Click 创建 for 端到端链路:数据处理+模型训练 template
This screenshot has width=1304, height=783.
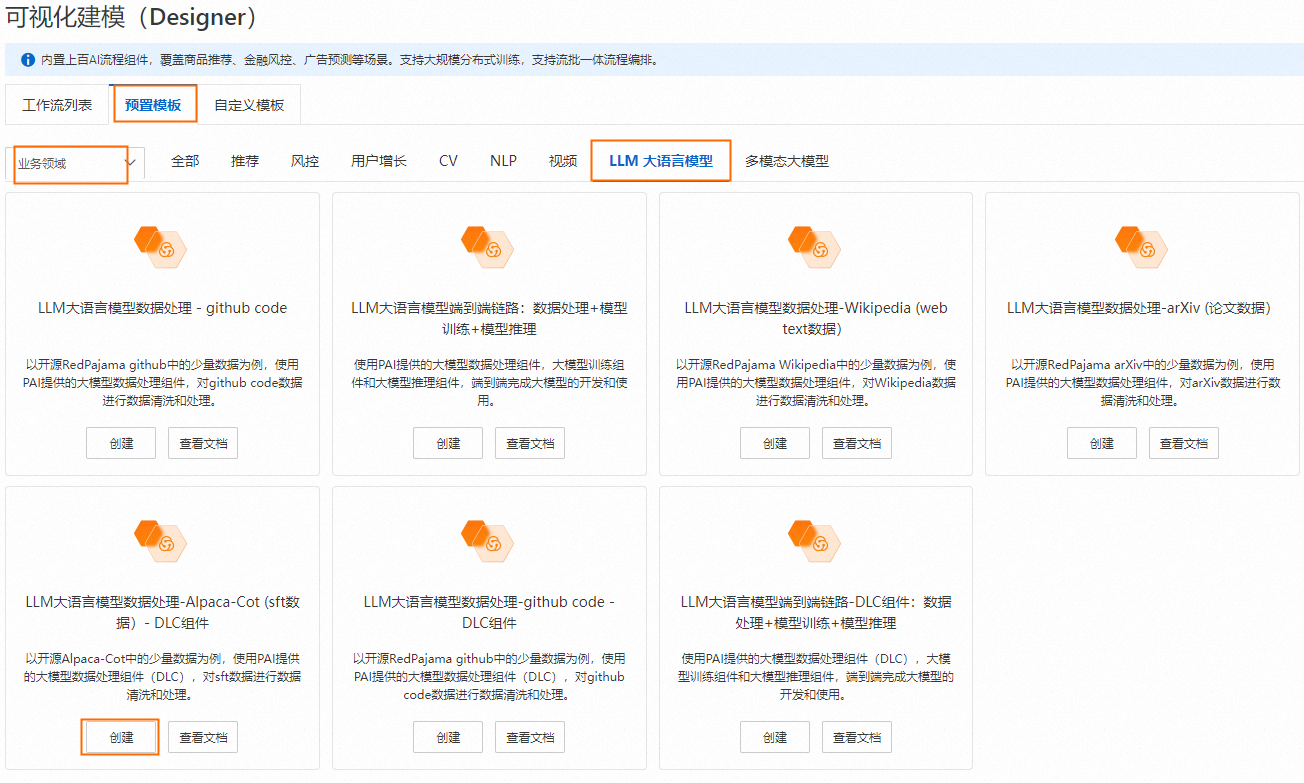coord(448,443)
